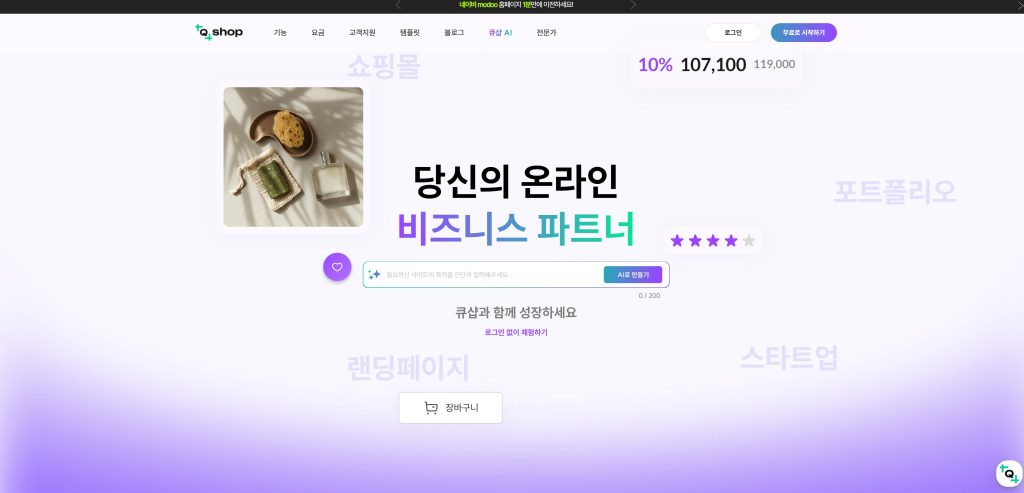Select 큐샵 AI in the navigation bar

point(500,33)
